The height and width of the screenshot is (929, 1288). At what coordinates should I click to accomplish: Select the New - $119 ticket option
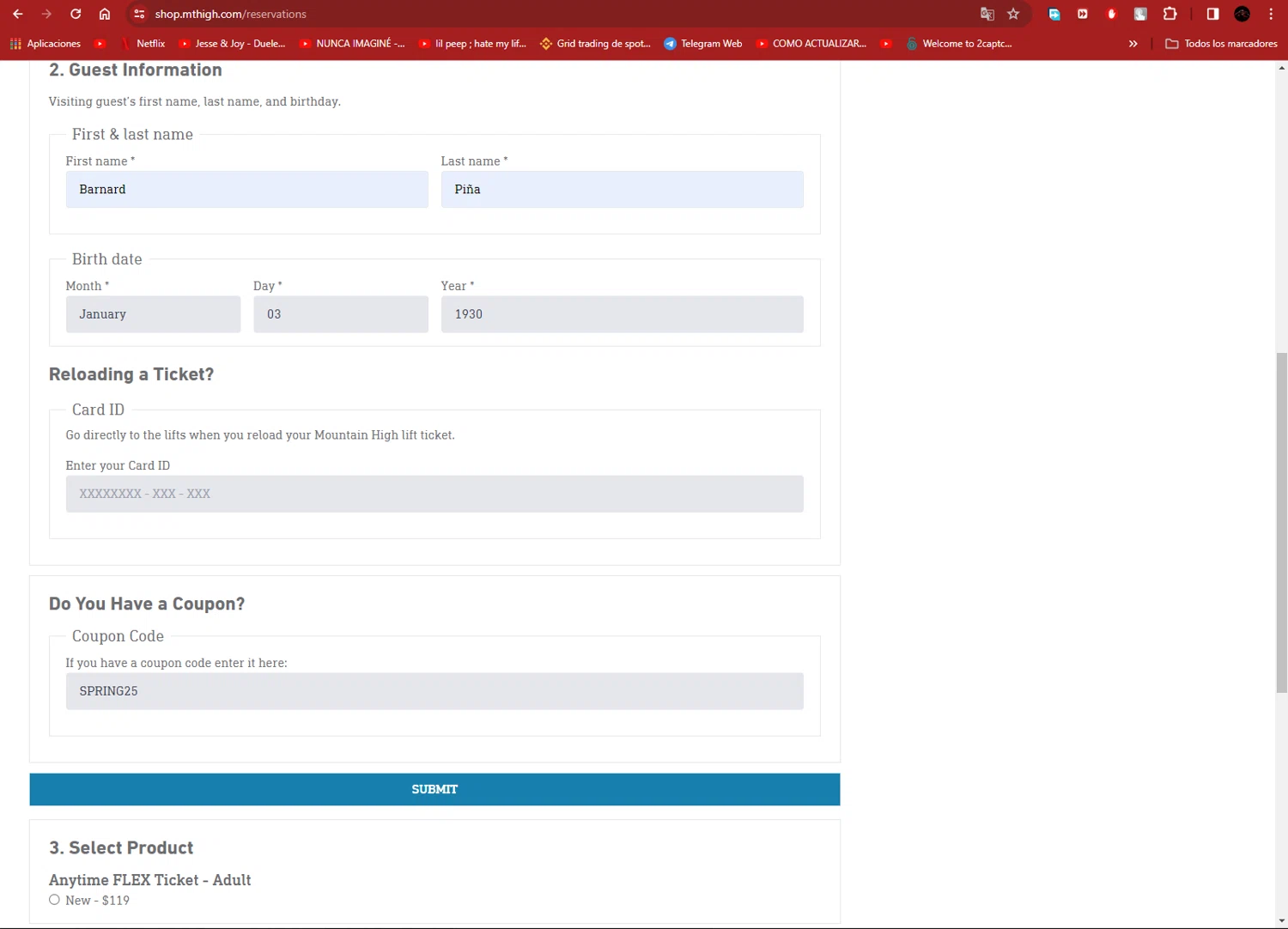pyautogui.click(x=54, y=900)
